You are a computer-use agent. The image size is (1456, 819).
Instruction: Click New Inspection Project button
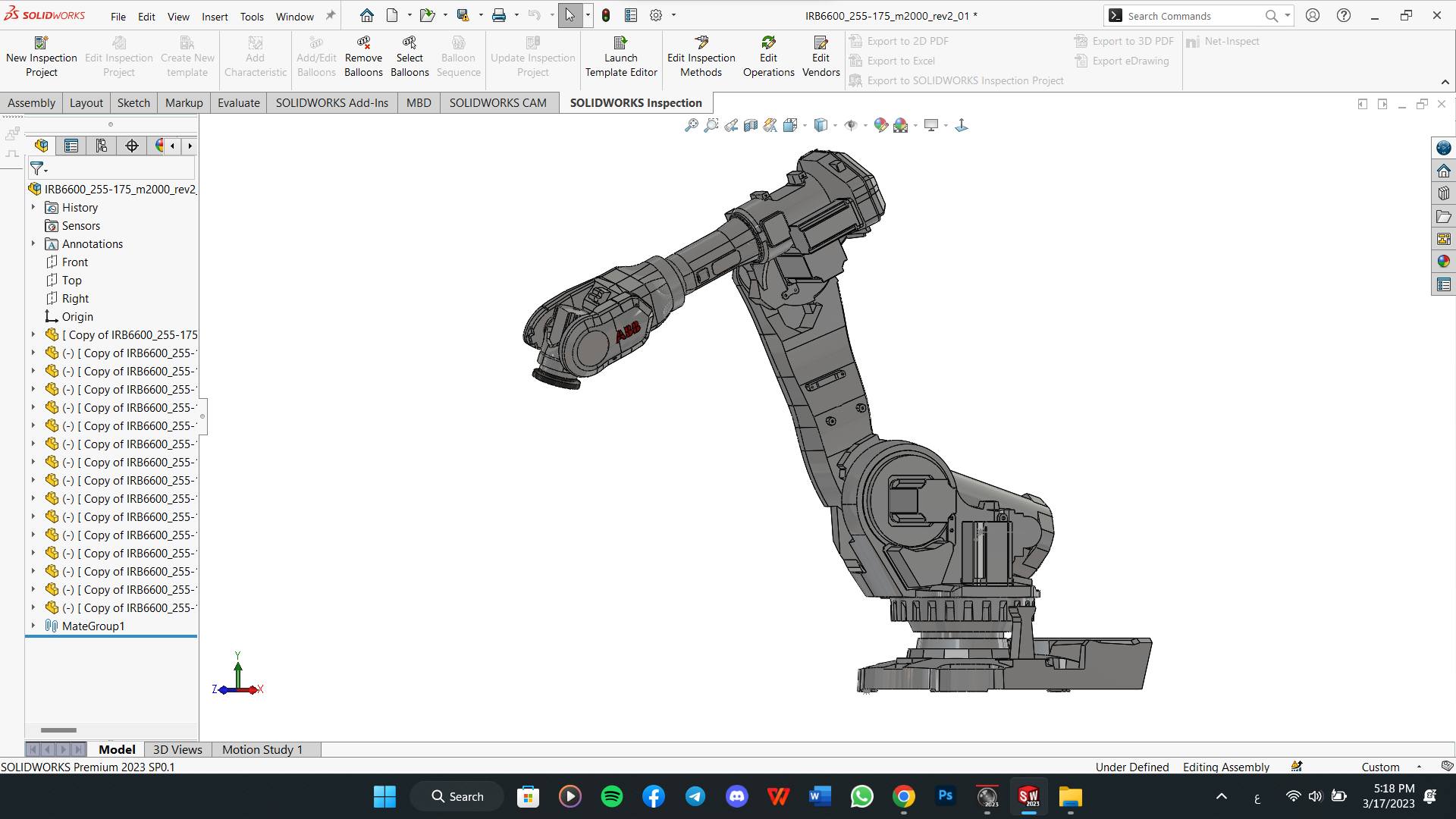(x=42, y=57)
